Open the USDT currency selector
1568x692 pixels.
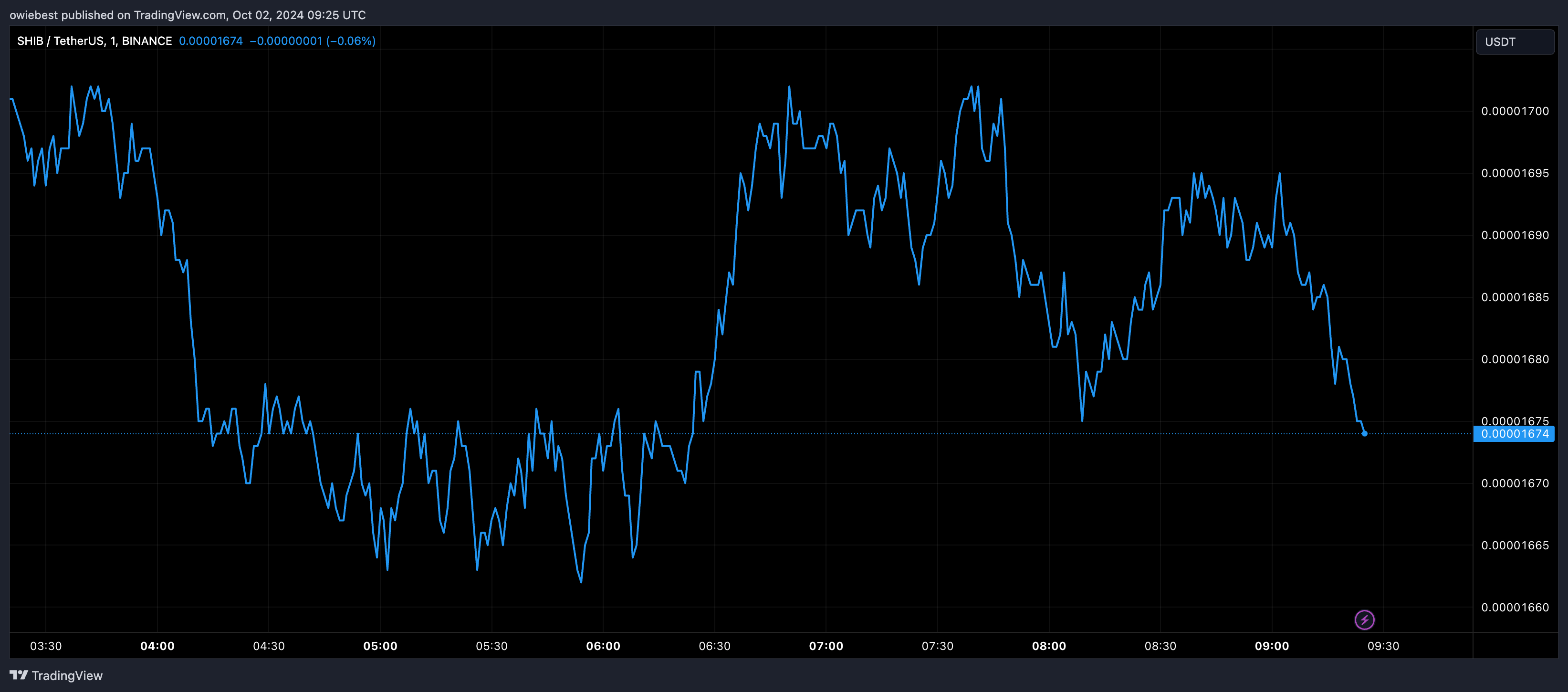1515,42
